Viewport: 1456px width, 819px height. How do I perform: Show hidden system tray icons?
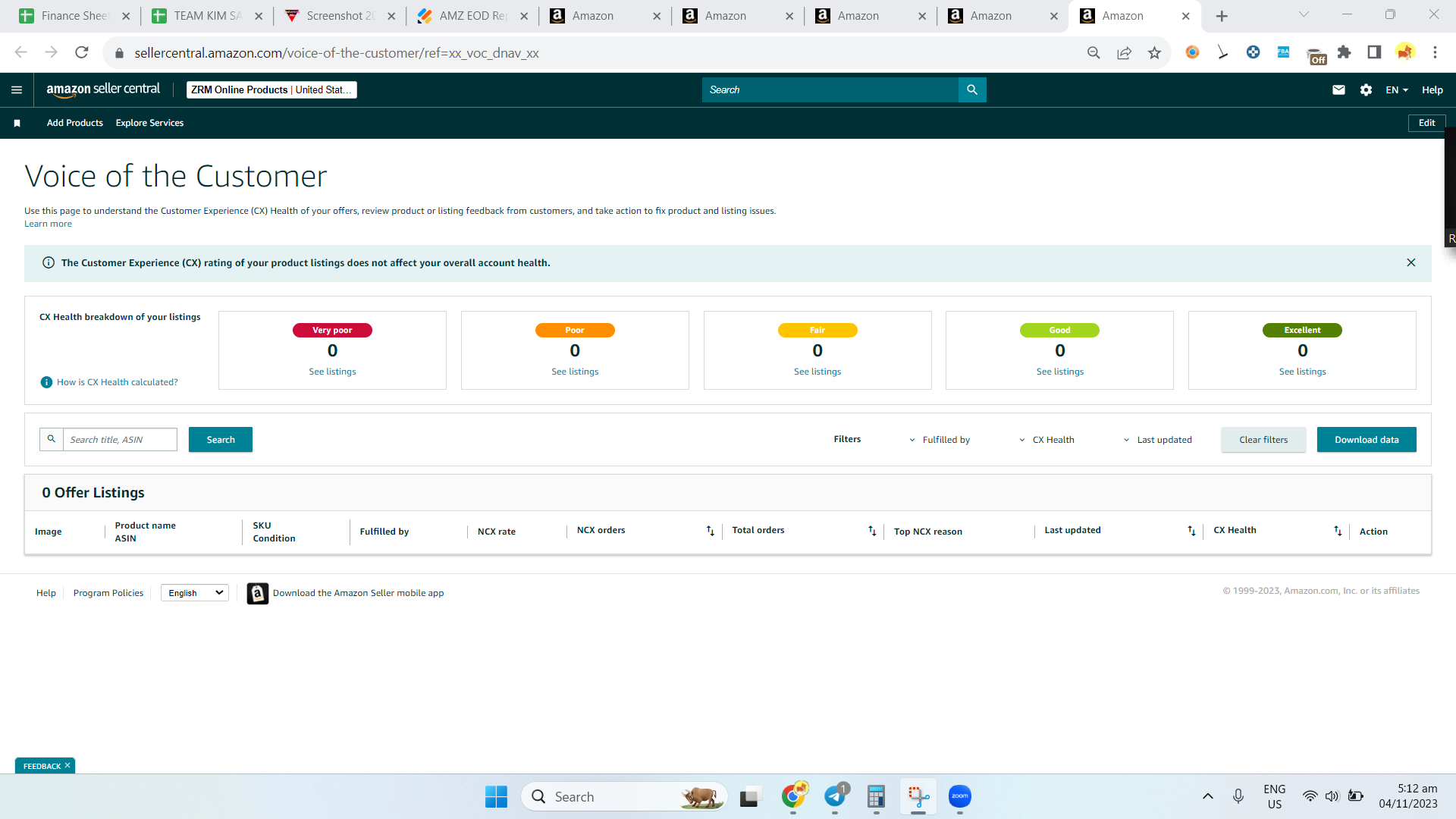coord(1208,796)
